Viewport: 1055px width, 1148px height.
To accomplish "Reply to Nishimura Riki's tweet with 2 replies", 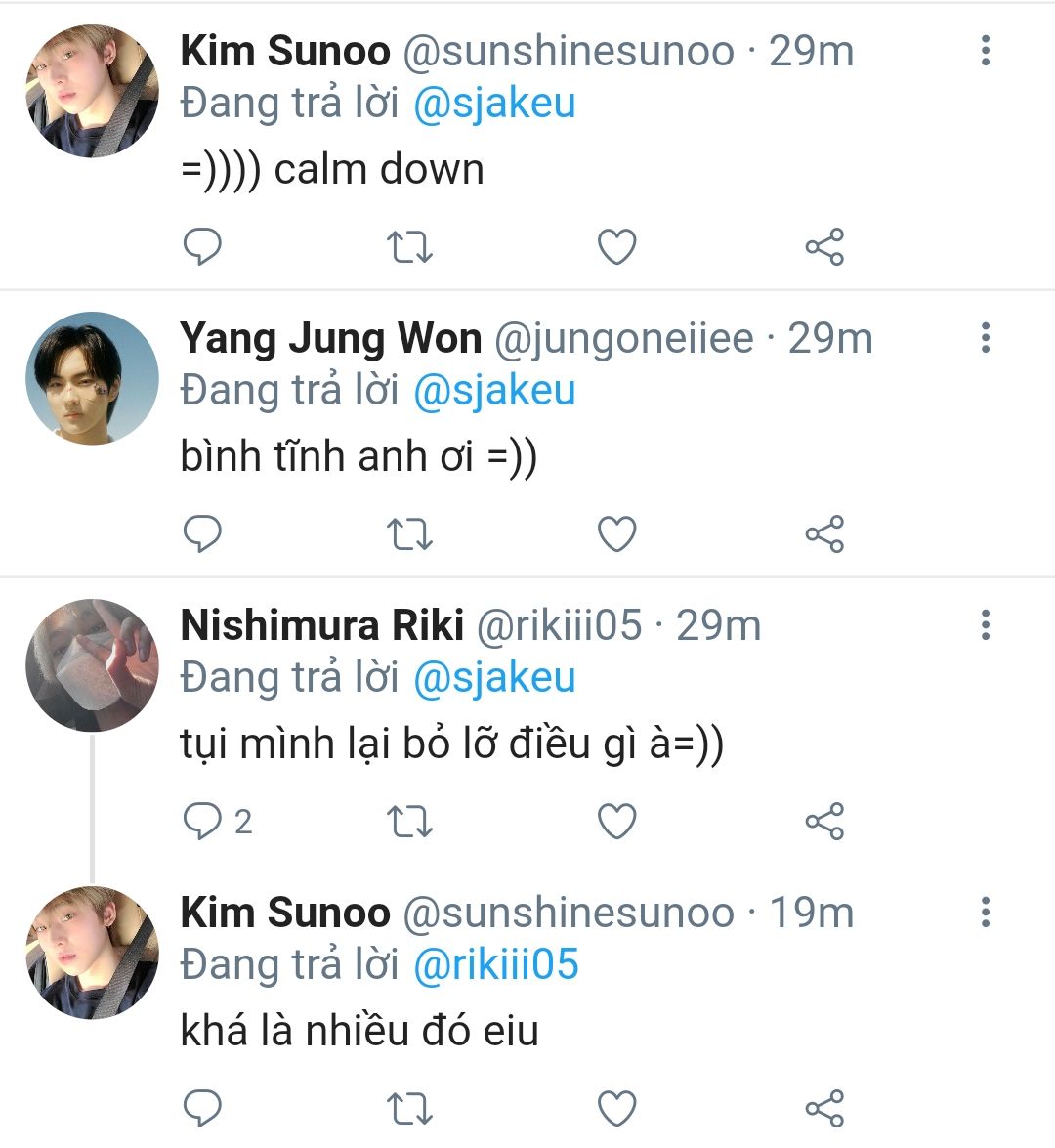I will (203, 822).
